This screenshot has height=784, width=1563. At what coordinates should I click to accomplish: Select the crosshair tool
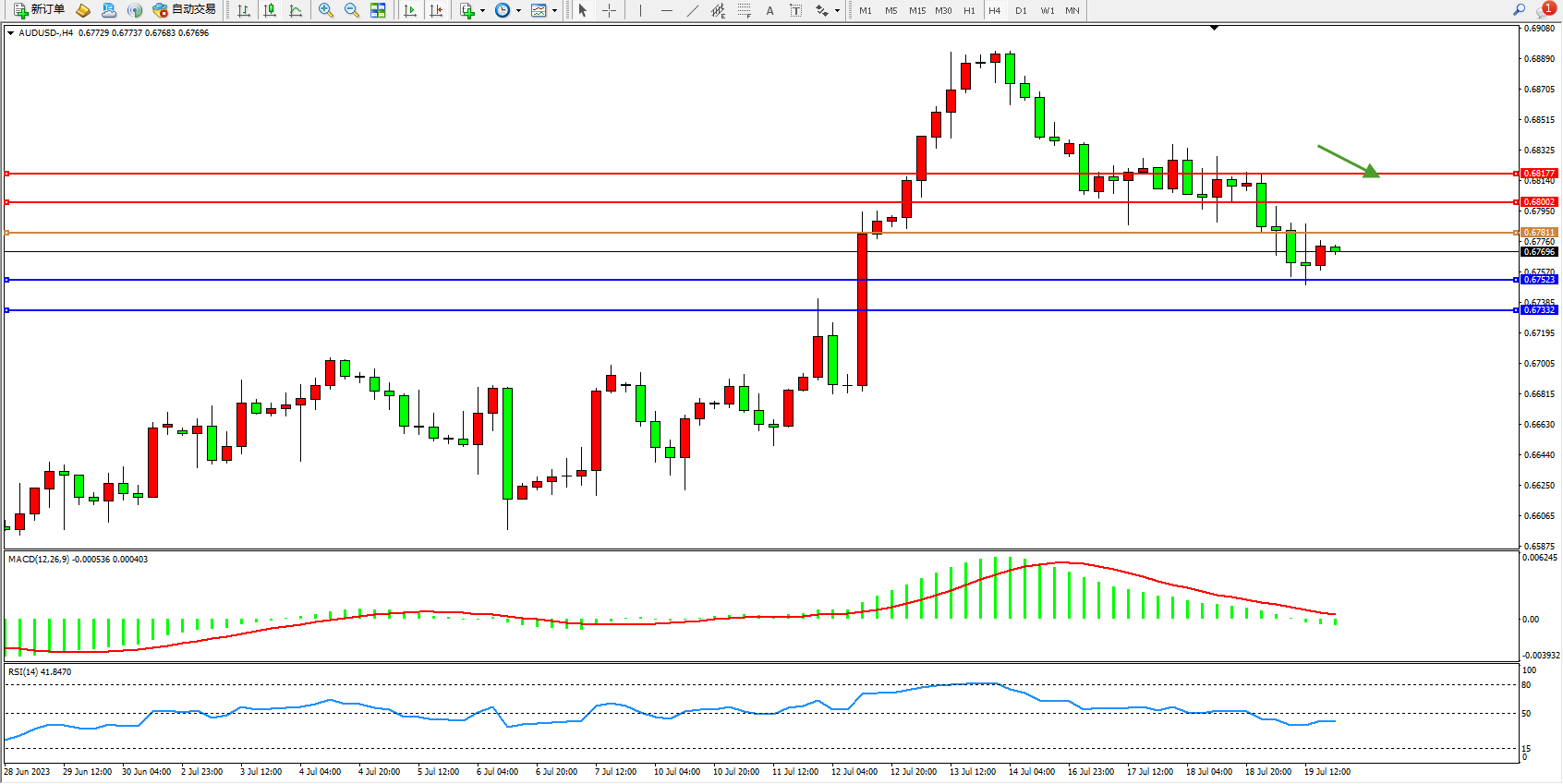click(610, 10)
